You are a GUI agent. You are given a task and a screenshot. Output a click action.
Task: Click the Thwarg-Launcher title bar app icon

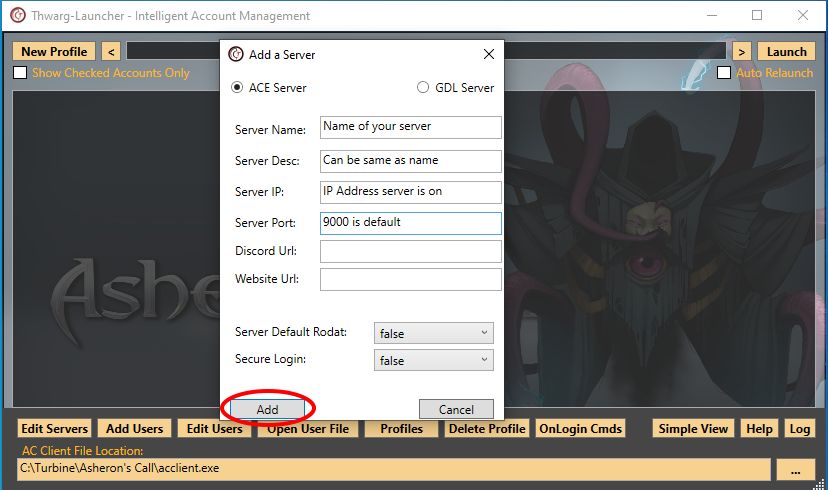(x=18, y=15)
